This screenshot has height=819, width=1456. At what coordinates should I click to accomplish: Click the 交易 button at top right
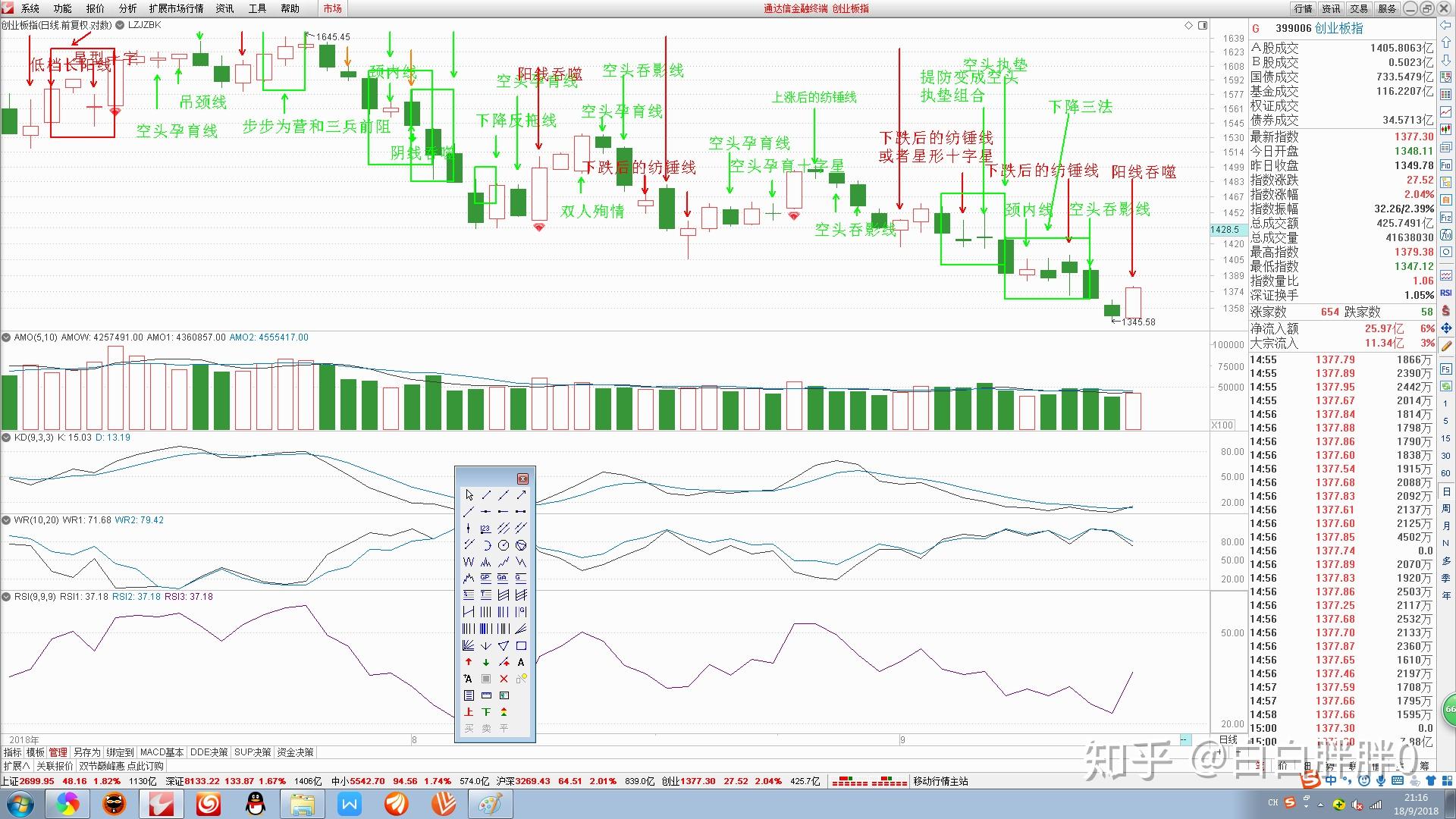point(1360,8)
